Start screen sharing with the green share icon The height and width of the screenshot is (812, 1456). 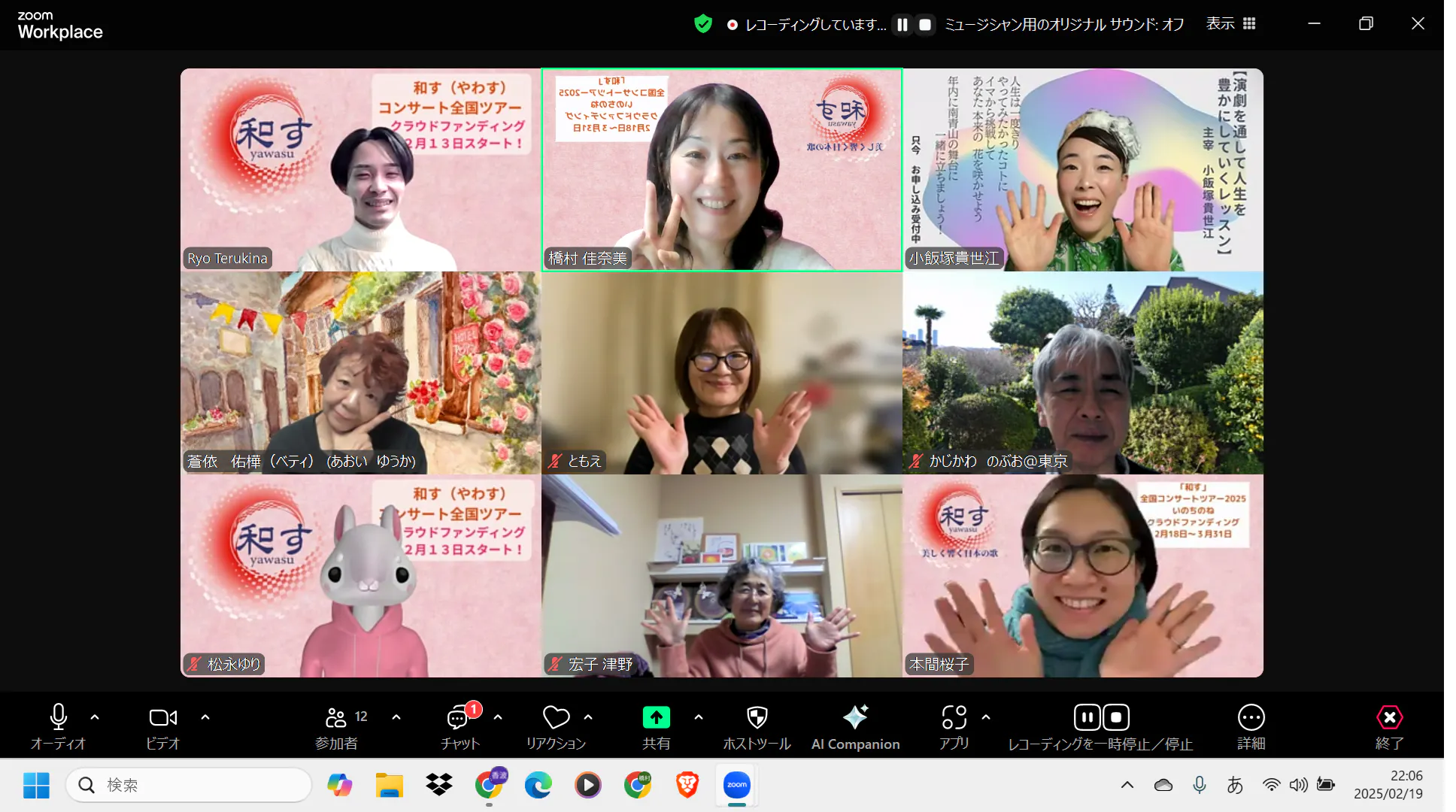pyautogui.click(x=656, y=718)
